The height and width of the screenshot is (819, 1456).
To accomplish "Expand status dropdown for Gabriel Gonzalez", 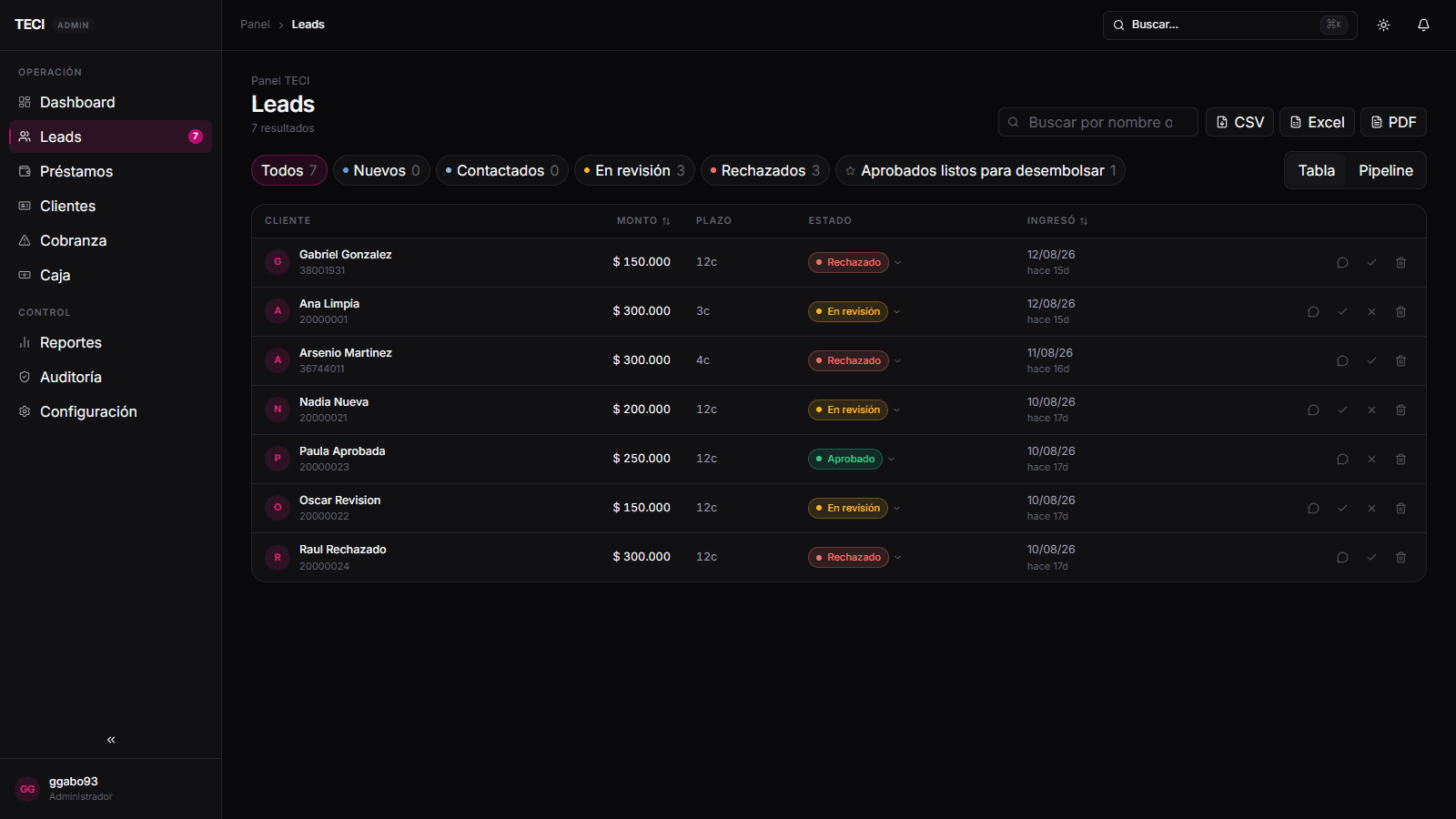I will pyautogui.click(x=897, y=263).
